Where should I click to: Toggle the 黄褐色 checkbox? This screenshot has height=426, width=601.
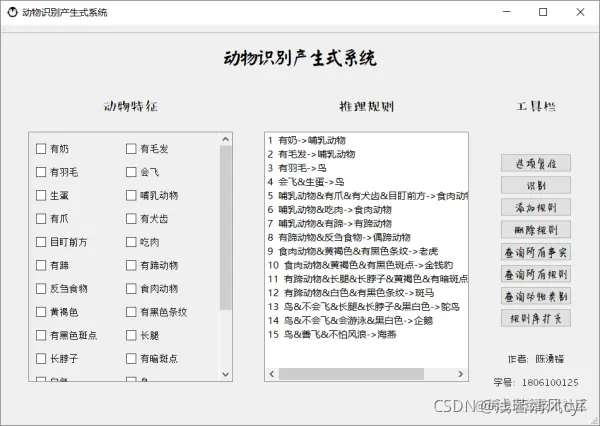click(41, 312)
